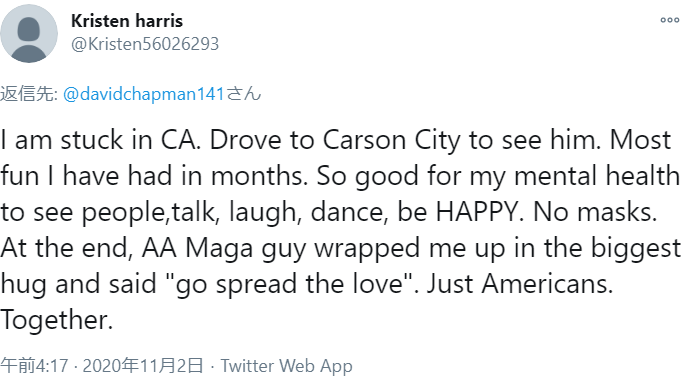Click the final word Together.
This screenshot has width=685, height=376.
point(57,320)
